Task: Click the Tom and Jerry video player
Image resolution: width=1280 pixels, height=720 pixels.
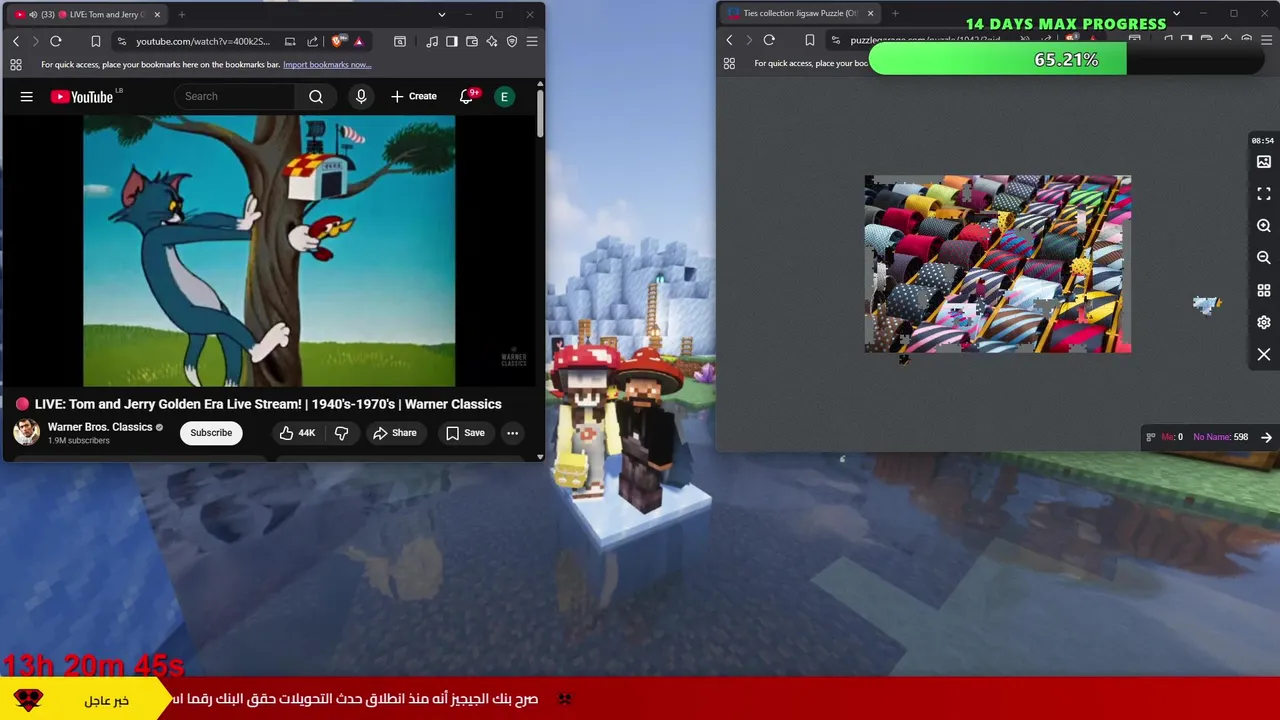Action: coord(269,250)
